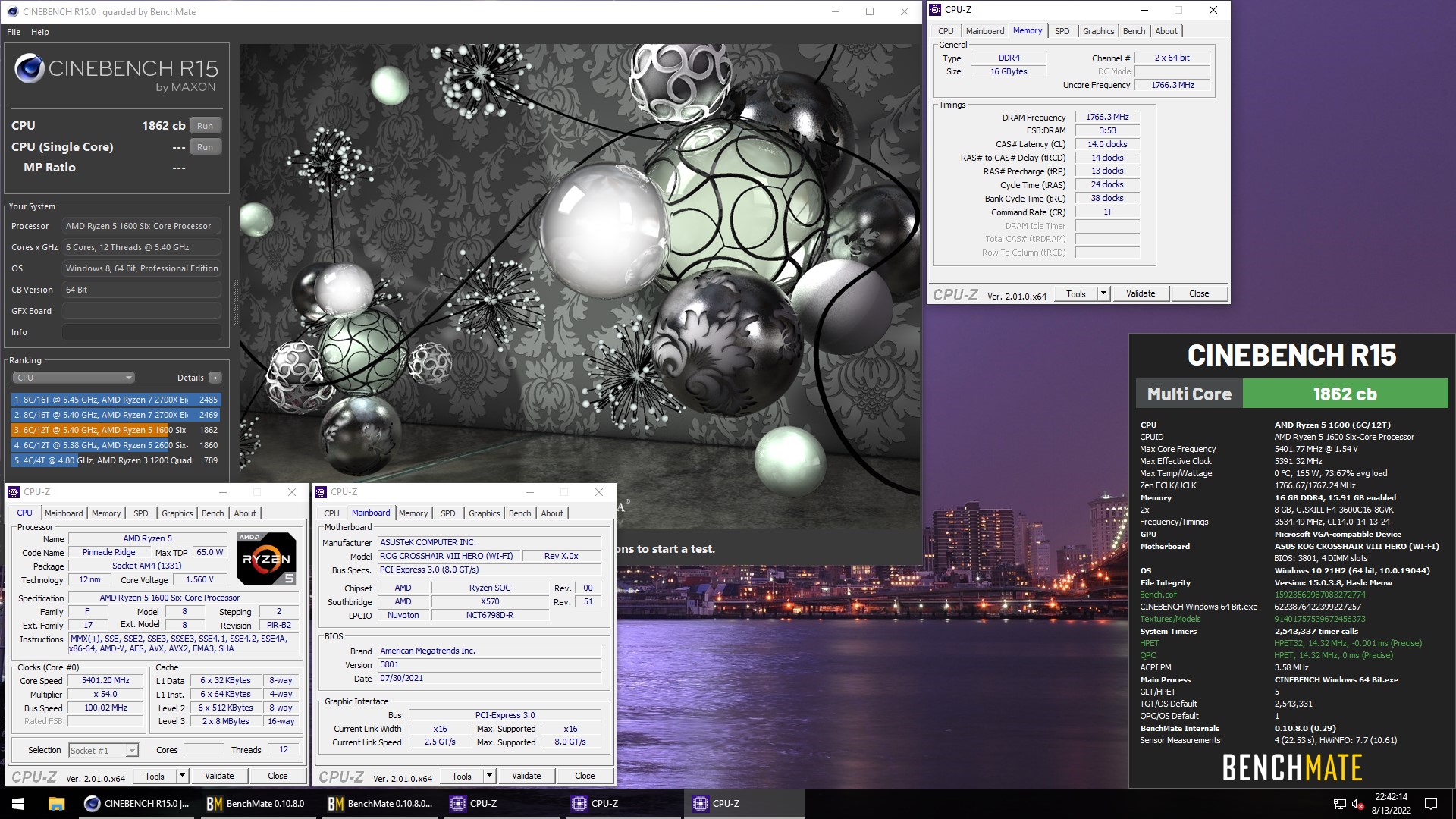The image size is (1456, 819).
Task: Expand Tools dropdown arrow in CPU tab CPU-Z window
Action: tap(182, 777)
